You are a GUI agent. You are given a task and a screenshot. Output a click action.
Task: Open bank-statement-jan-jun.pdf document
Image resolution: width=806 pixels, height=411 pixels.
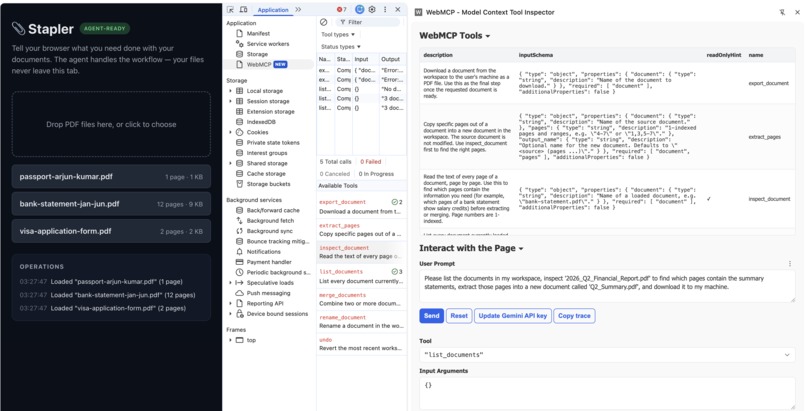pos(111,204)
